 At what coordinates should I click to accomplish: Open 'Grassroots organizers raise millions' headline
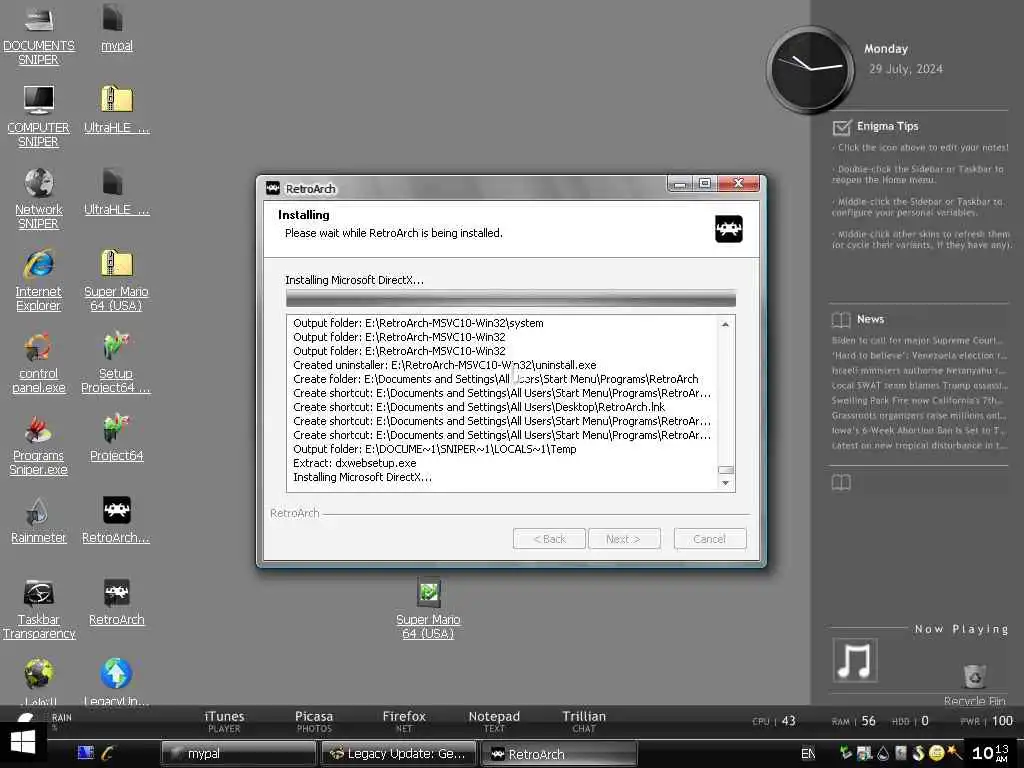(x=919, y=415)
